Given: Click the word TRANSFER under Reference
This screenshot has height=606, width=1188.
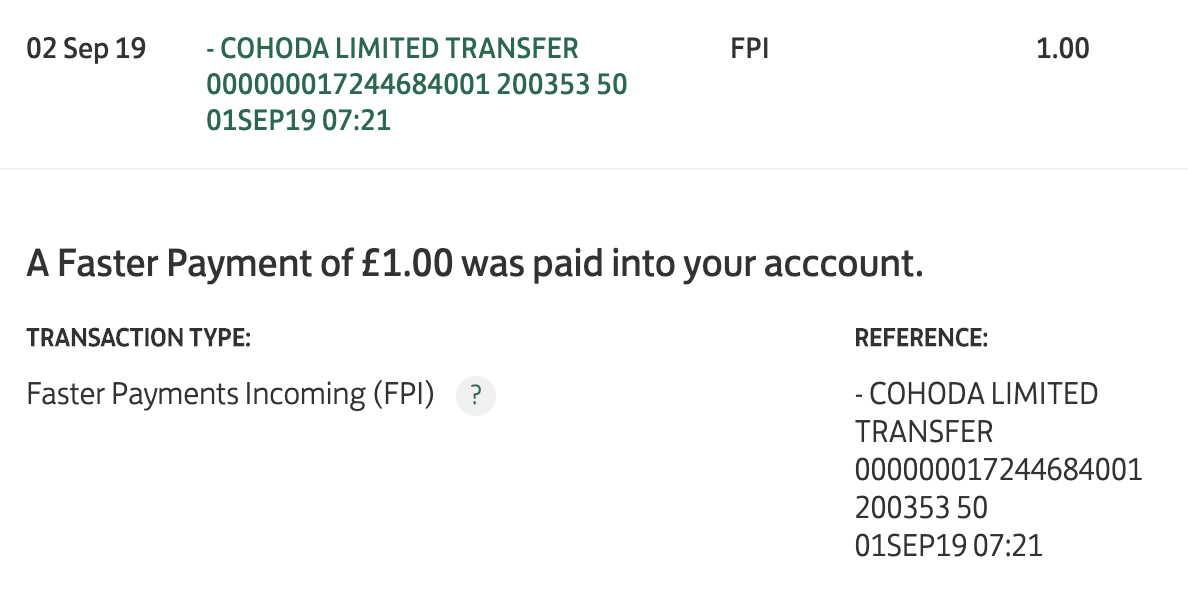Looking at the screenshot, I should pos(924,432).
